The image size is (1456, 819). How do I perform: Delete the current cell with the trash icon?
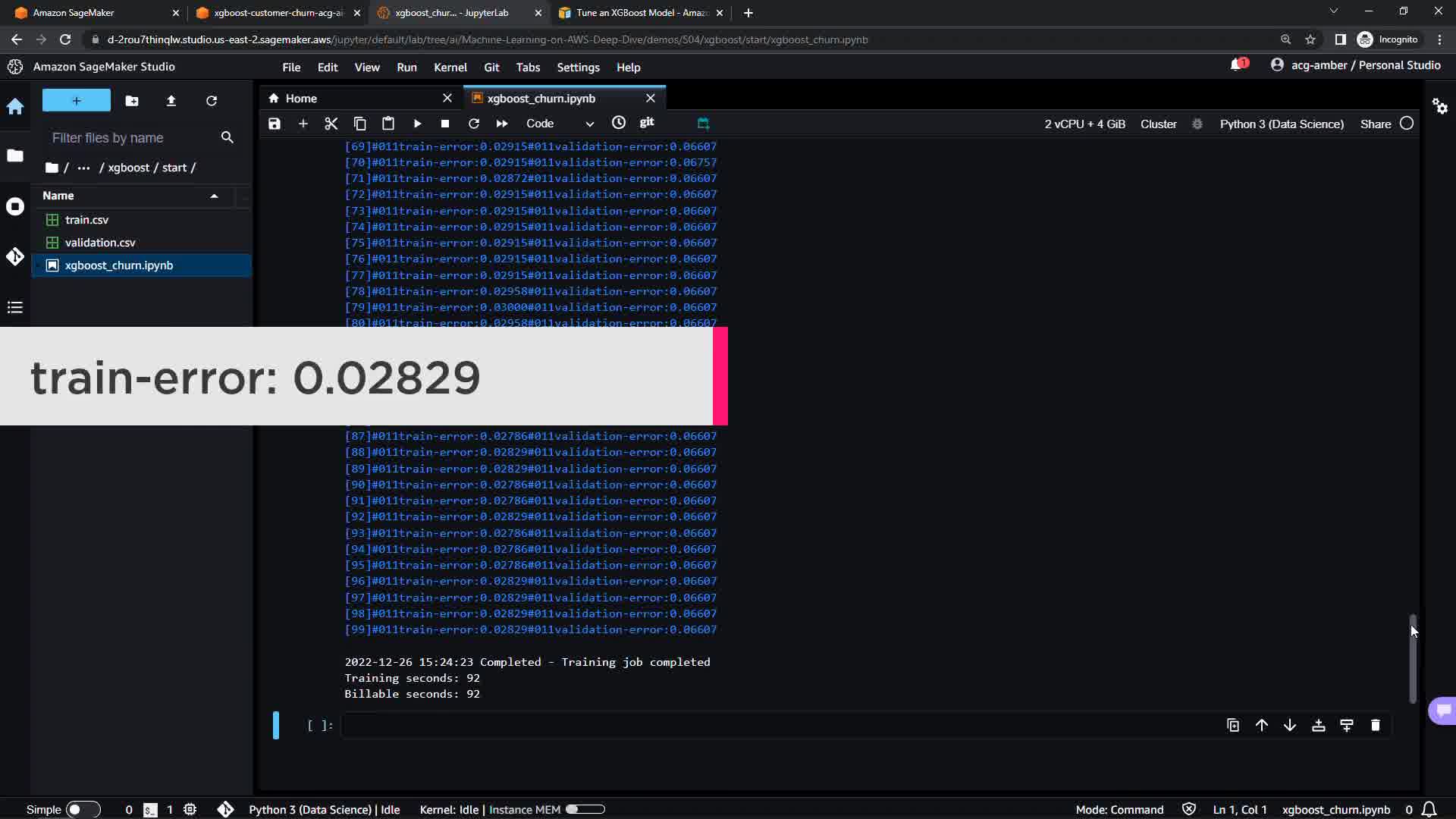pos(1375,726)
